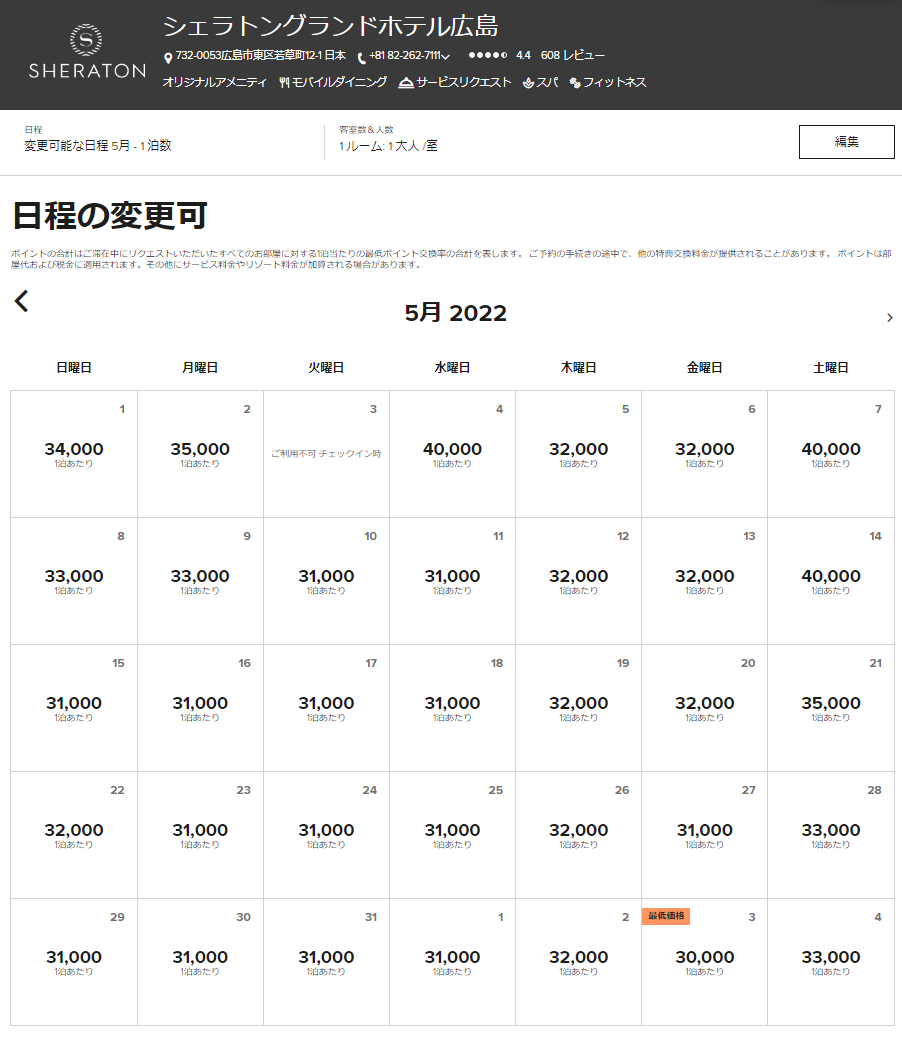Open rooms and guests field 1ルーム

[388, 146]
